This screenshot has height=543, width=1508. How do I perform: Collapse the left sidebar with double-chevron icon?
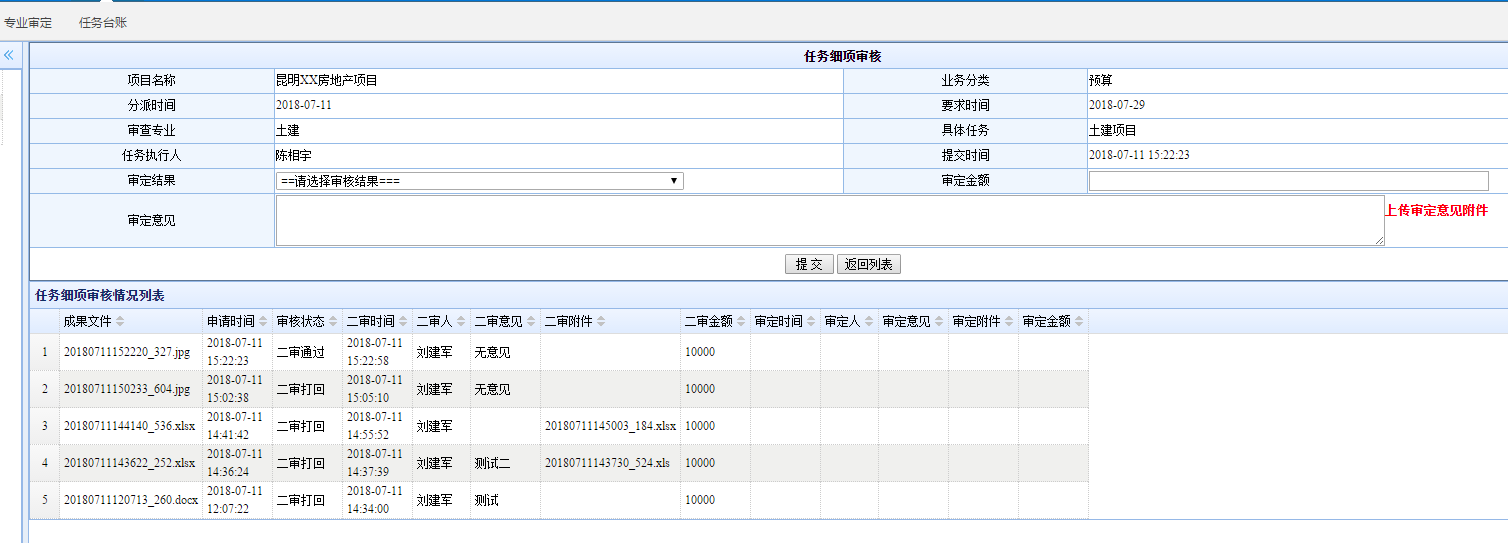(8, 55)
